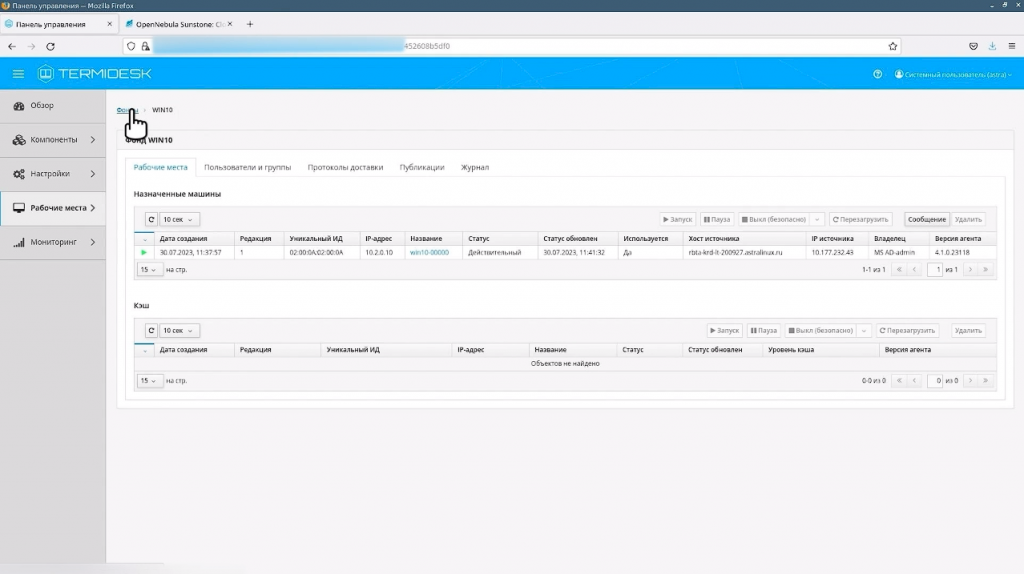Click the Настройки gears icon
Viewport: 1024px width, 574px height.
pyautogui.click(x=19, y=174)
